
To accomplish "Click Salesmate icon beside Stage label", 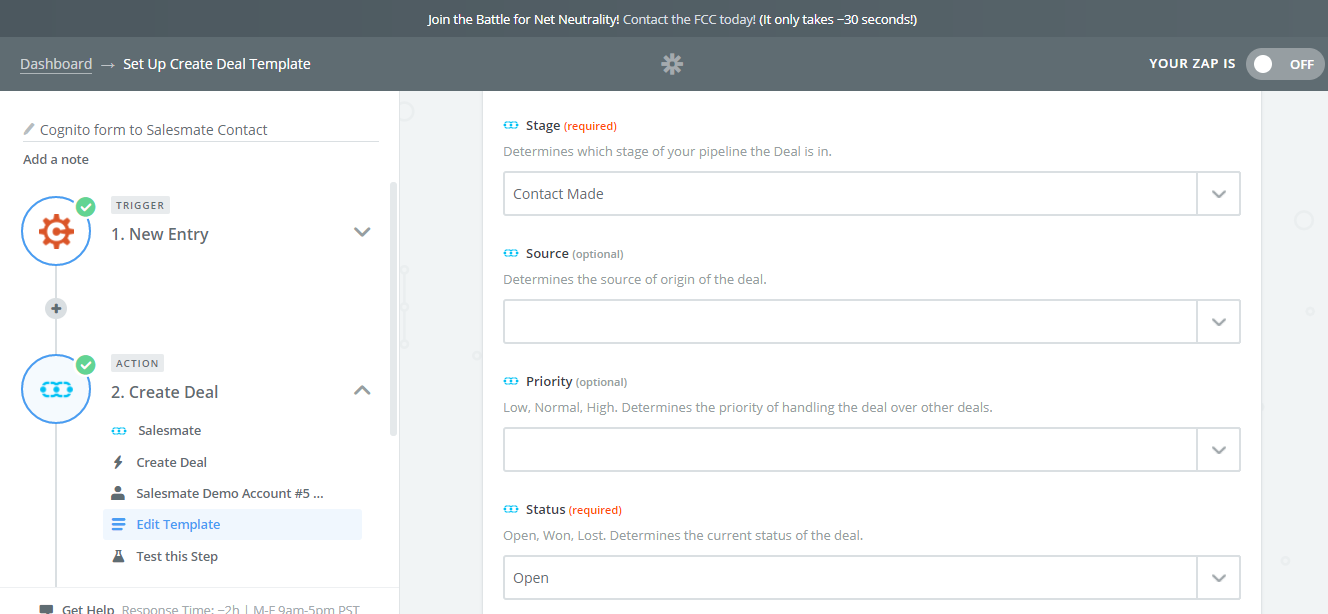I will [511, 126].
